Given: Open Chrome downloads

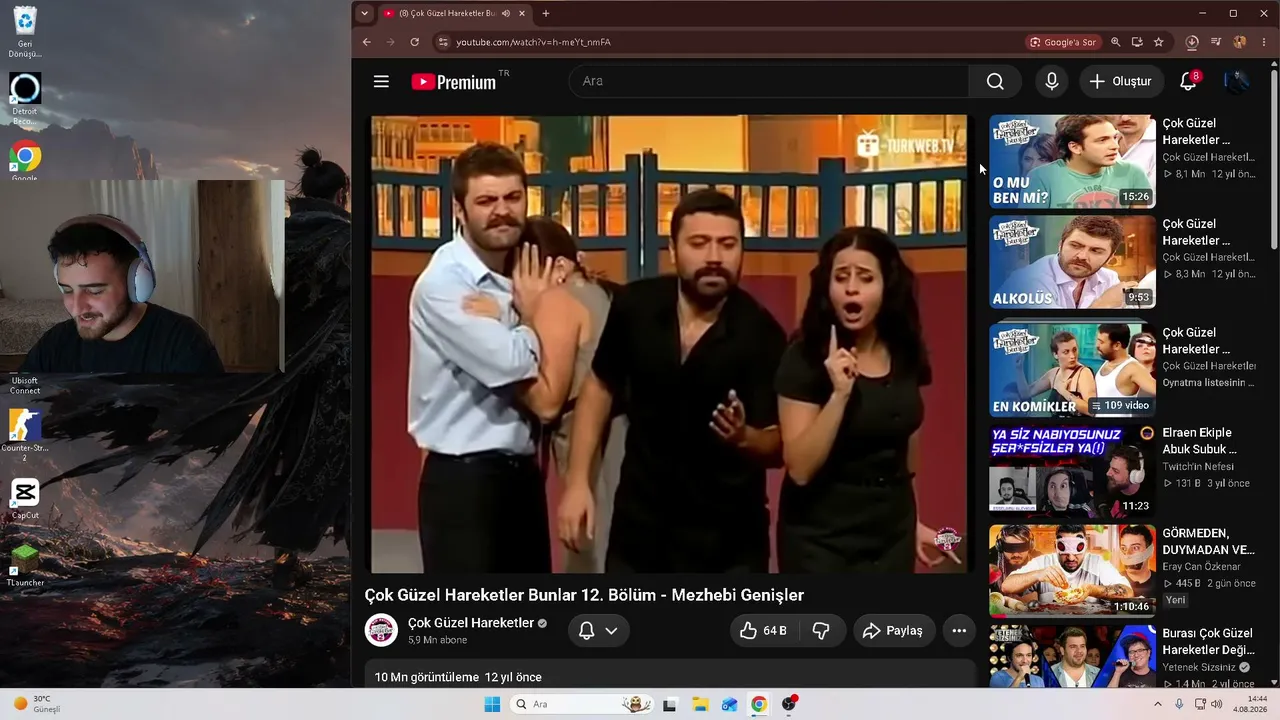Looking at the screenshot, I should coord(1192,42).
